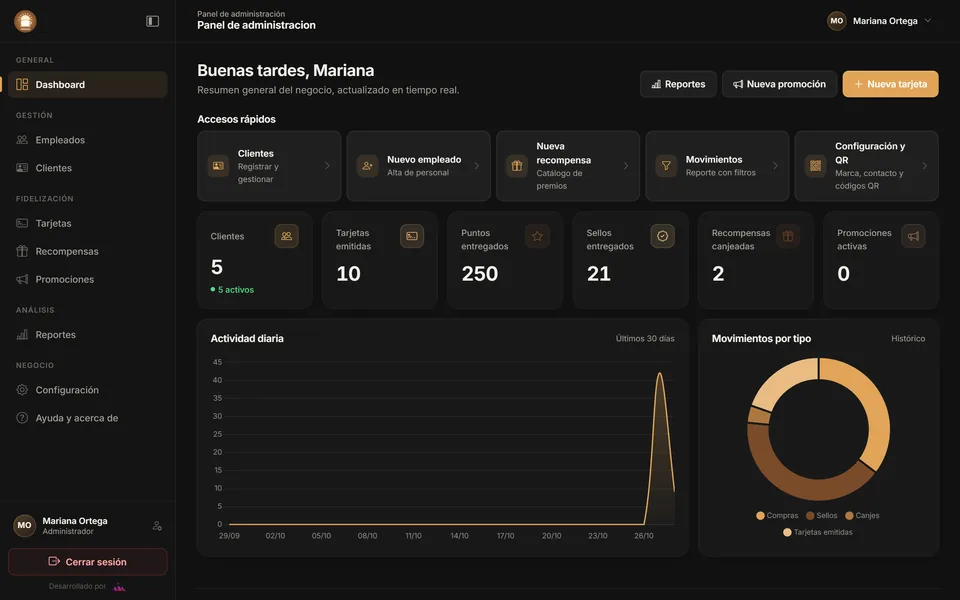Click the peak of the Actividad diaria chart
This screenshot has width=960, height=600.
tap(659, 373)
